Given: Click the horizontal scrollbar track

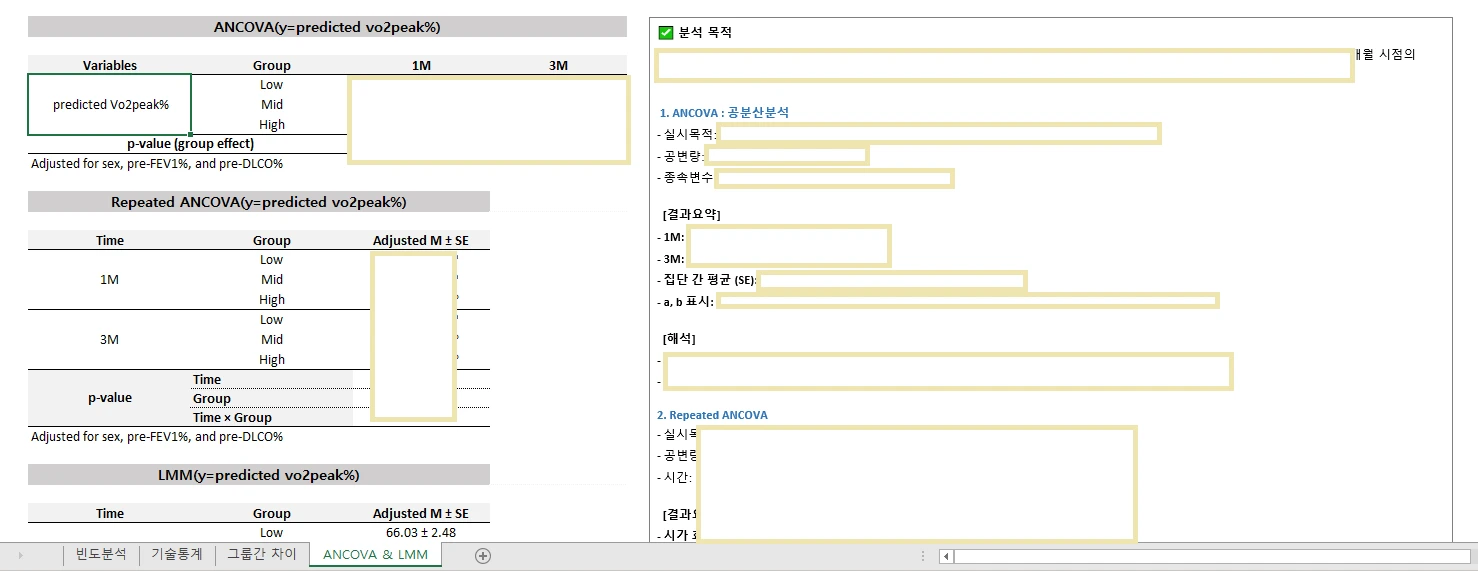Looking at the screenshot, I should tap(1200, 556).
